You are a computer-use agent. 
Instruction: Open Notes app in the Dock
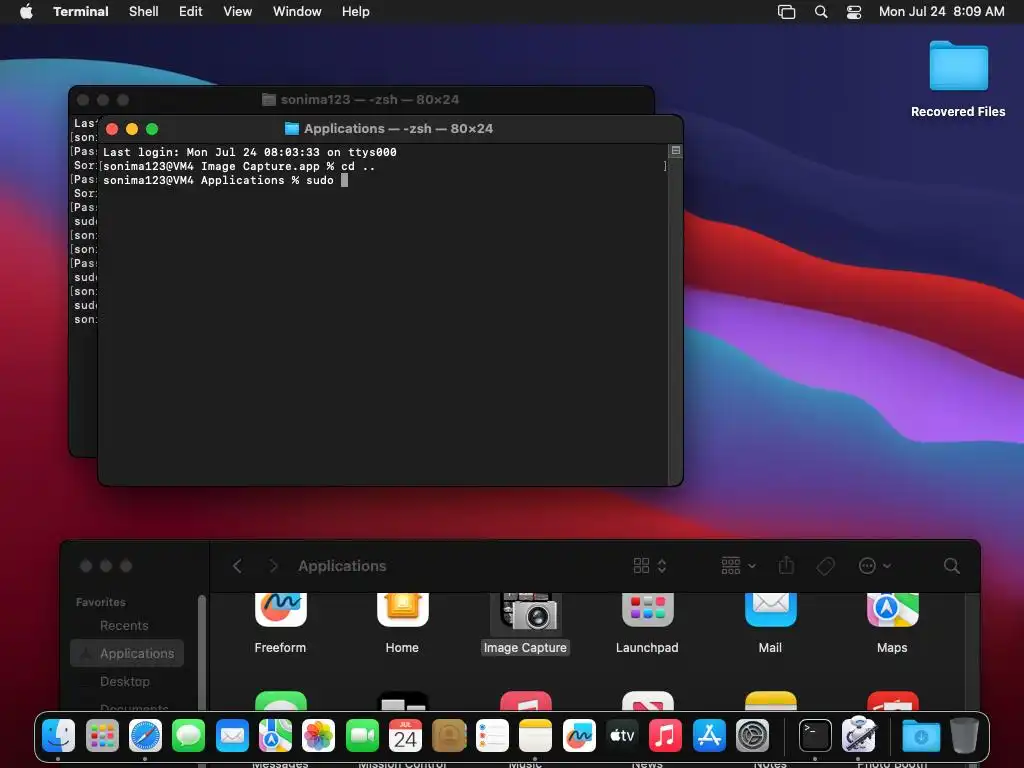click(x=536, y=735)
